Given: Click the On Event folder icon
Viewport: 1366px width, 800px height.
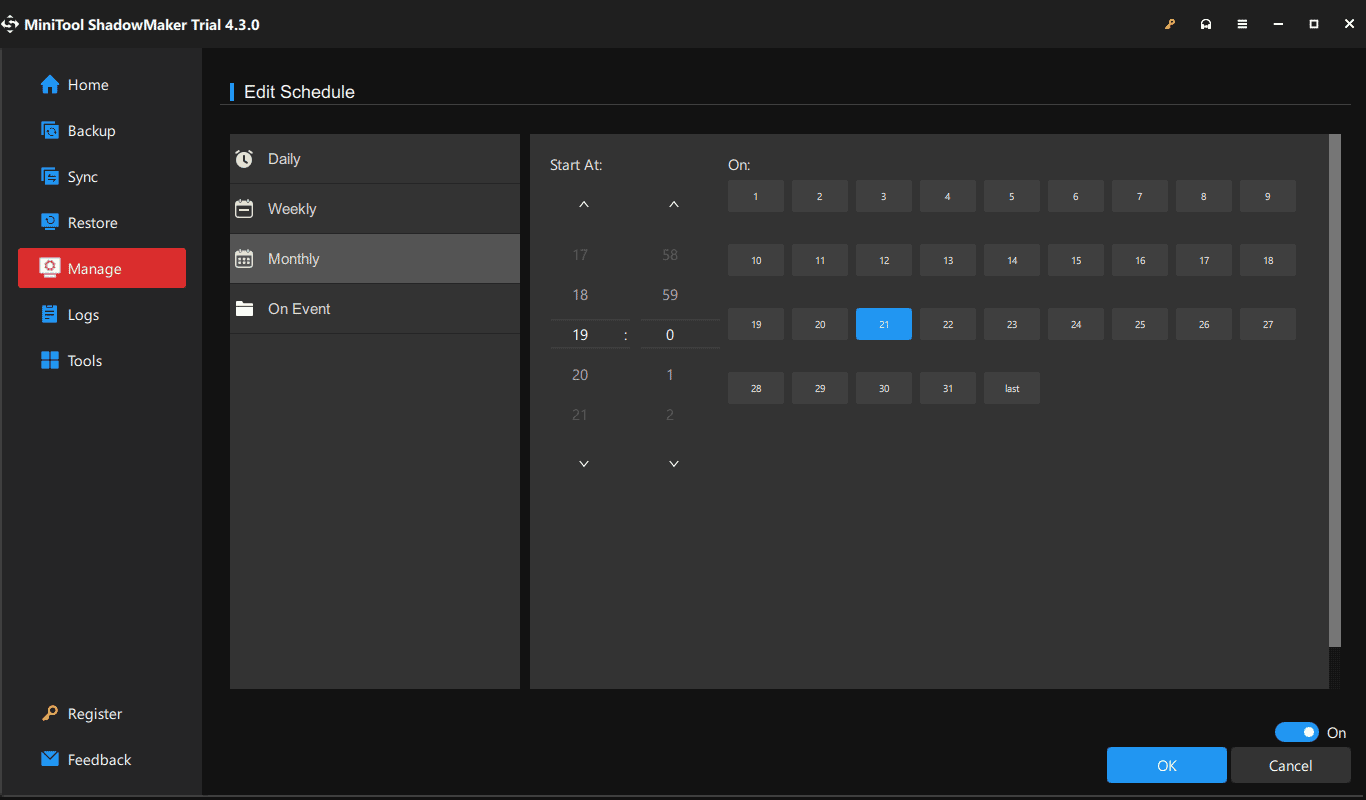Looking at the screenshot, I should point(244,309).
